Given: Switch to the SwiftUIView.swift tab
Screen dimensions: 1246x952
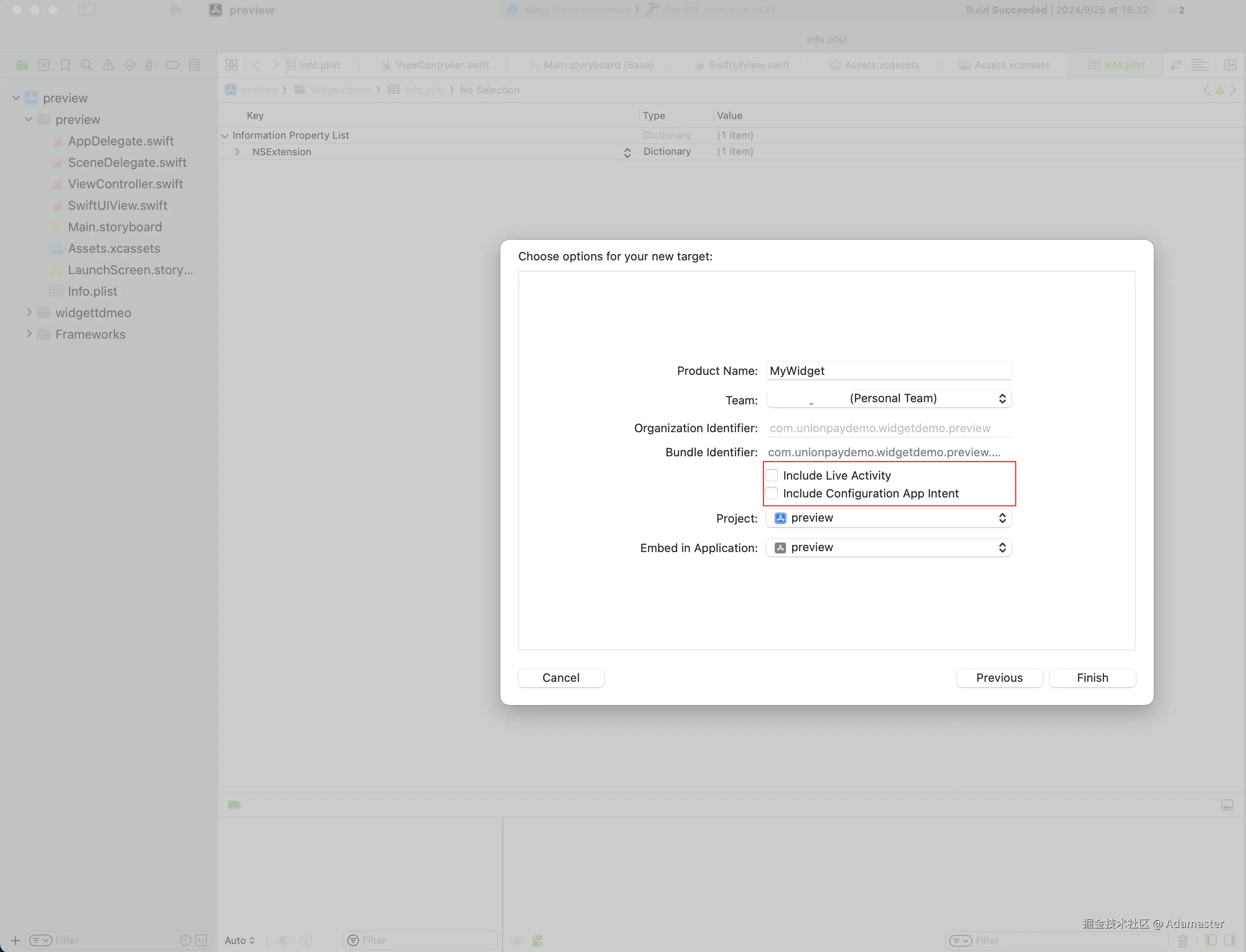Looking at the screenshot, I should click(748, 65).
